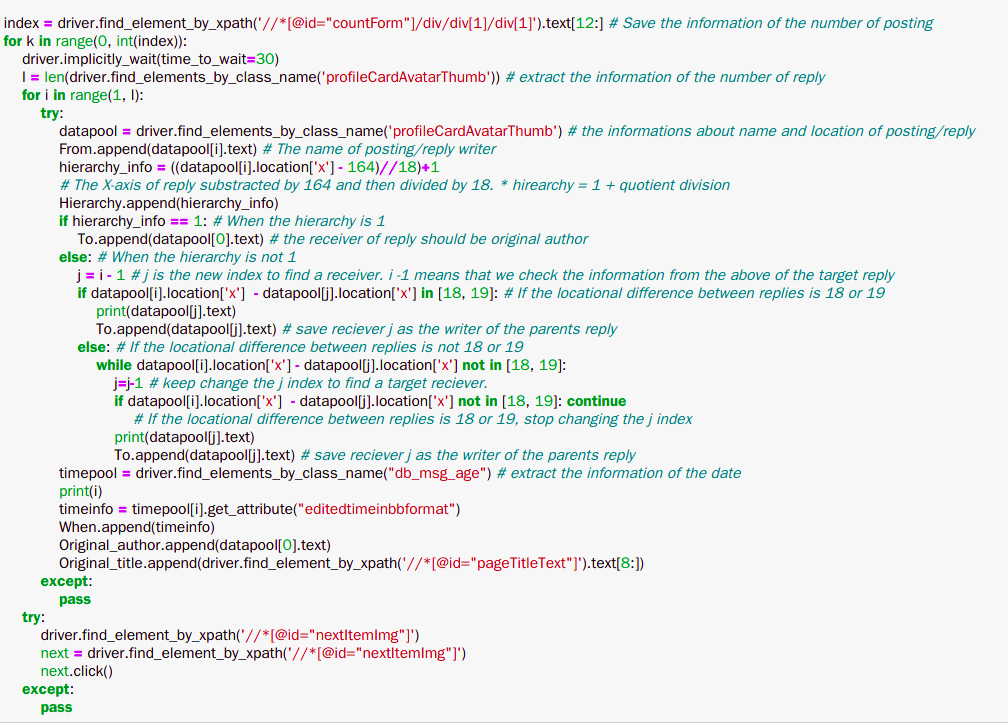
Task: Click the Original_title.append line
Action: click(x=350, y=562)
